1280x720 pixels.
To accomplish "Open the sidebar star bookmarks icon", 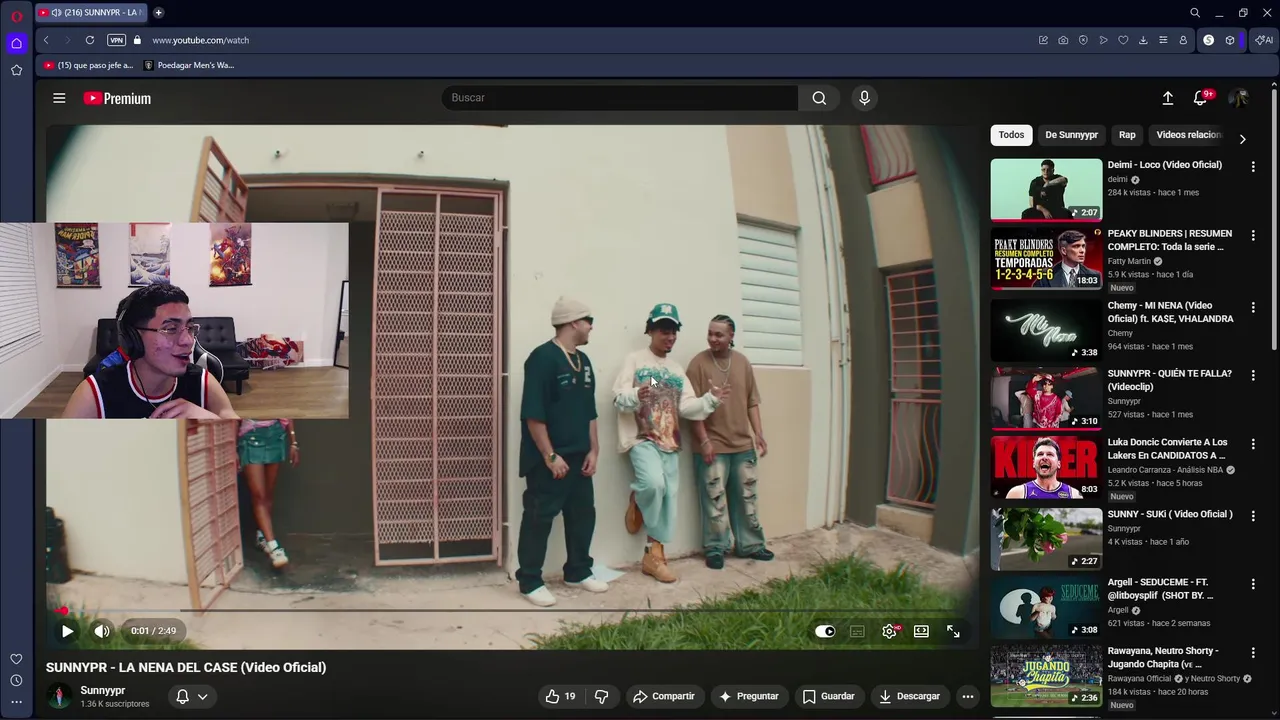I will pos(16,70).
